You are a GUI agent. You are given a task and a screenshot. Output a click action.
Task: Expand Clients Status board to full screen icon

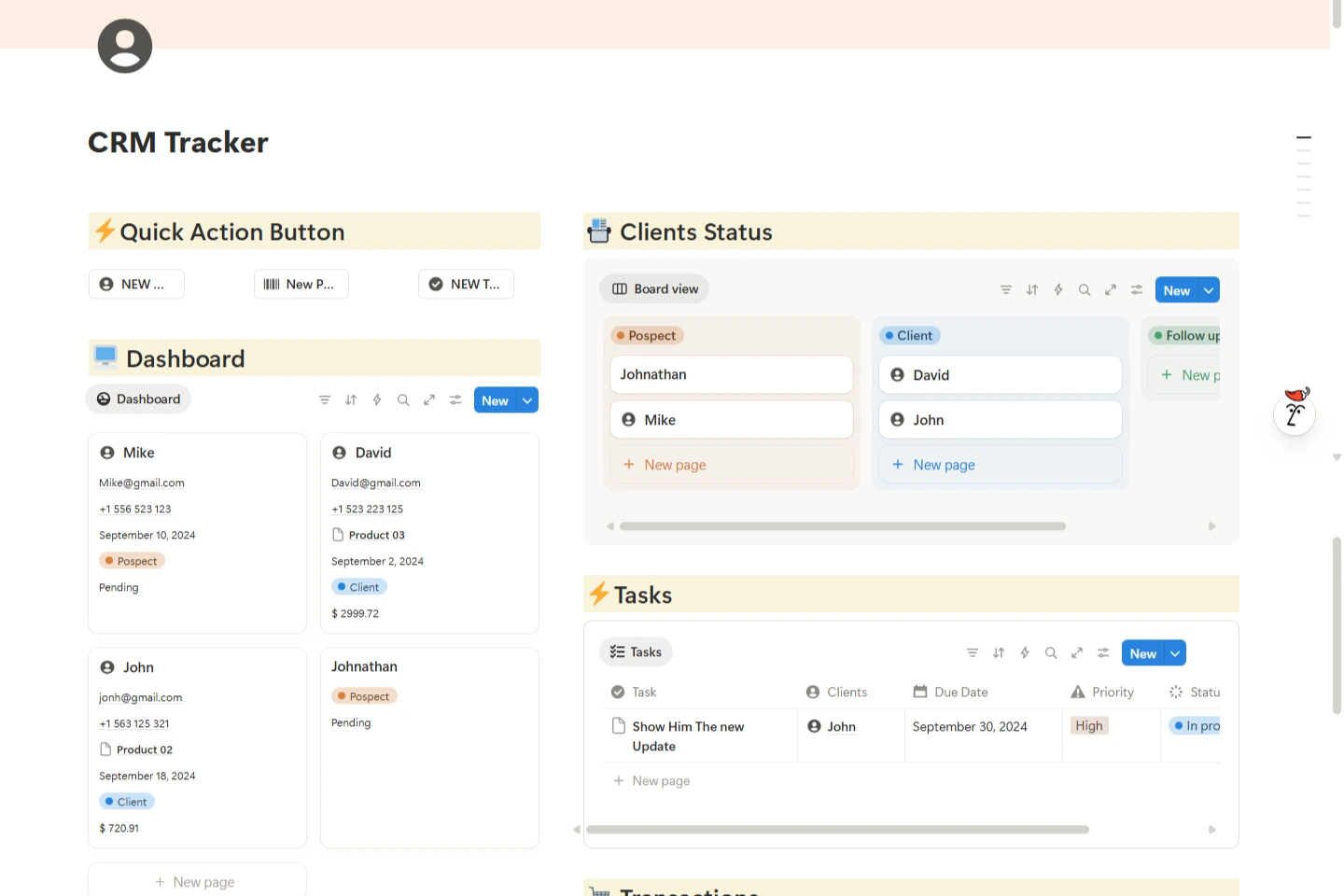coord(1111,289)
